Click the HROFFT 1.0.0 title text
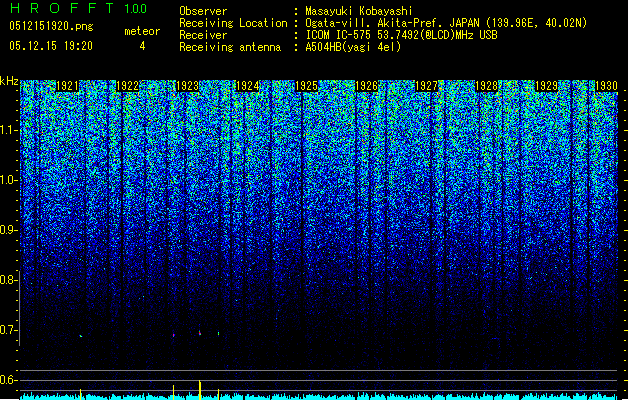 [x=79, y=8]
